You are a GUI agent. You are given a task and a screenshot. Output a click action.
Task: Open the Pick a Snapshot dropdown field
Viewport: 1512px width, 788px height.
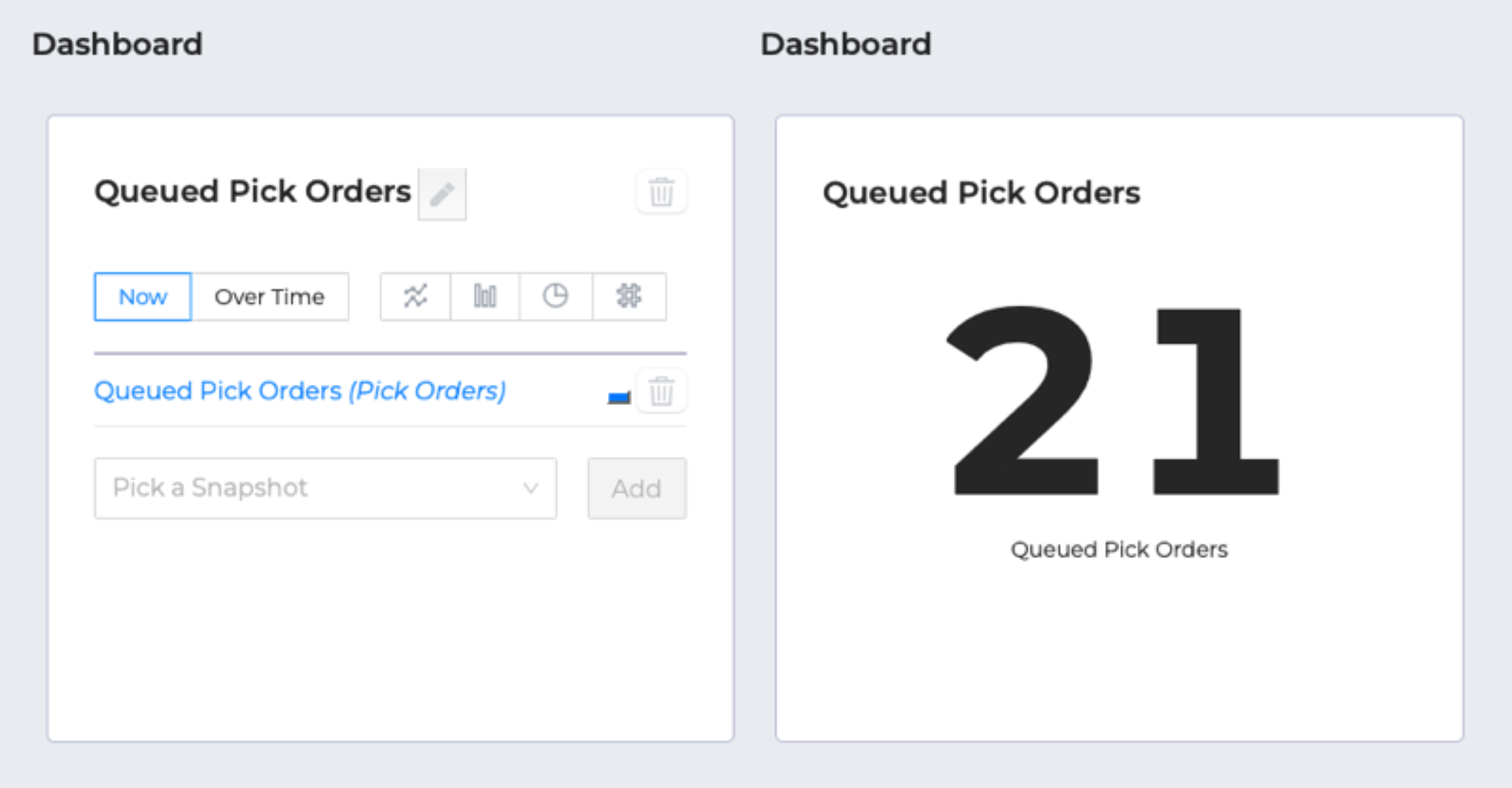click(x=326, y=488)
